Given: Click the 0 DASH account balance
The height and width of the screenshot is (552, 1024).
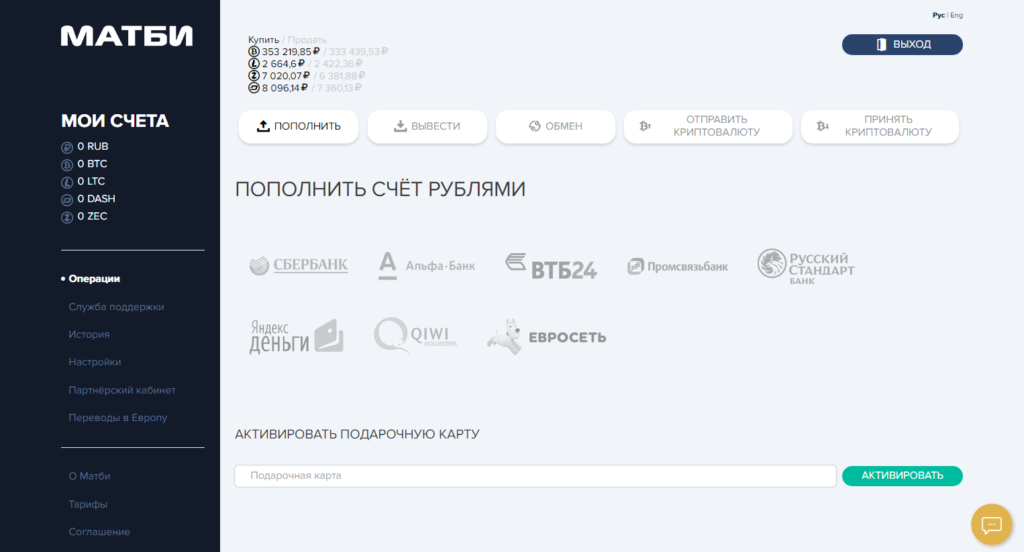Looking at the screenshot, I should point(96,199).
